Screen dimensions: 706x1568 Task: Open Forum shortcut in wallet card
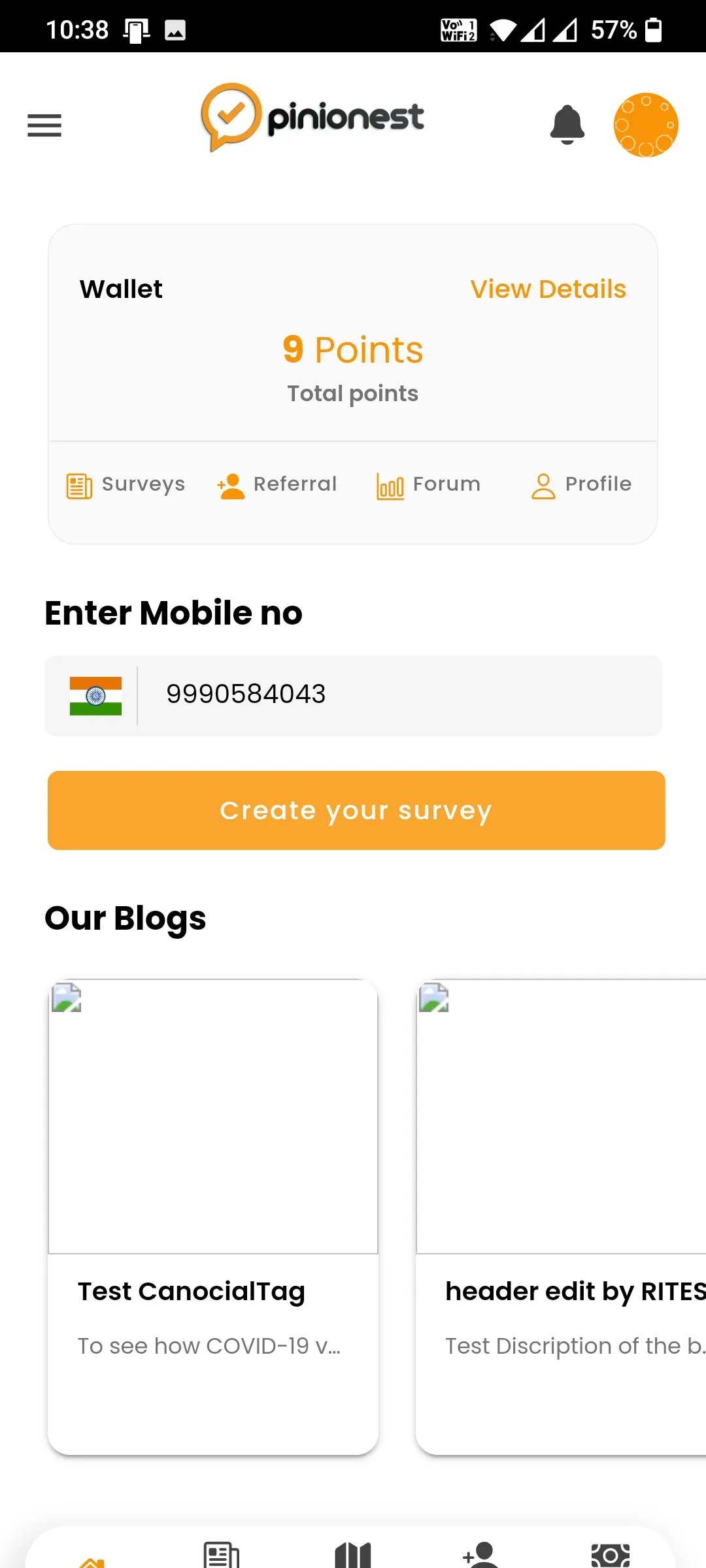(x=429, y=485)
